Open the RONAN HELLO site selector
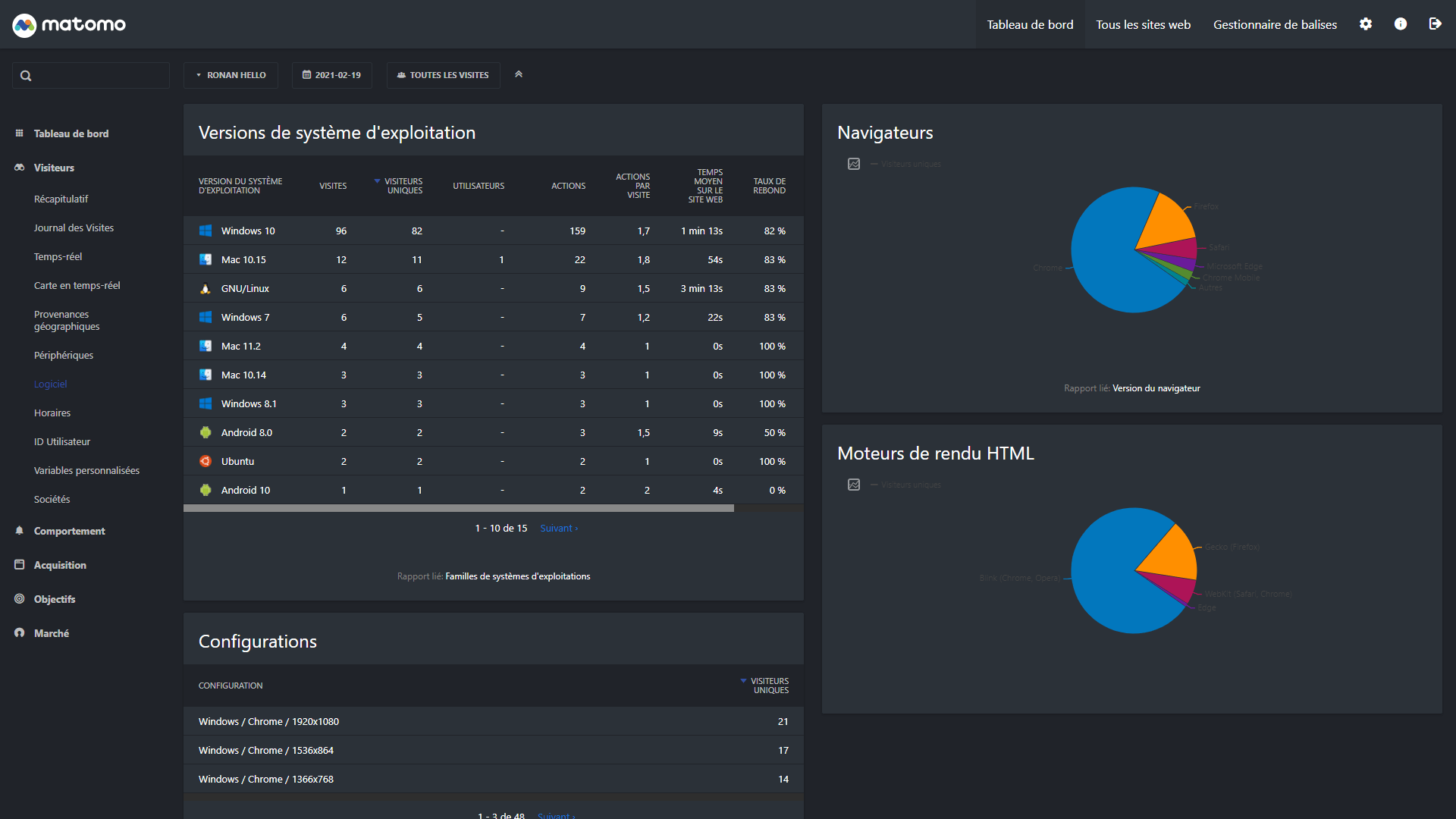 [x=231, y=75]
